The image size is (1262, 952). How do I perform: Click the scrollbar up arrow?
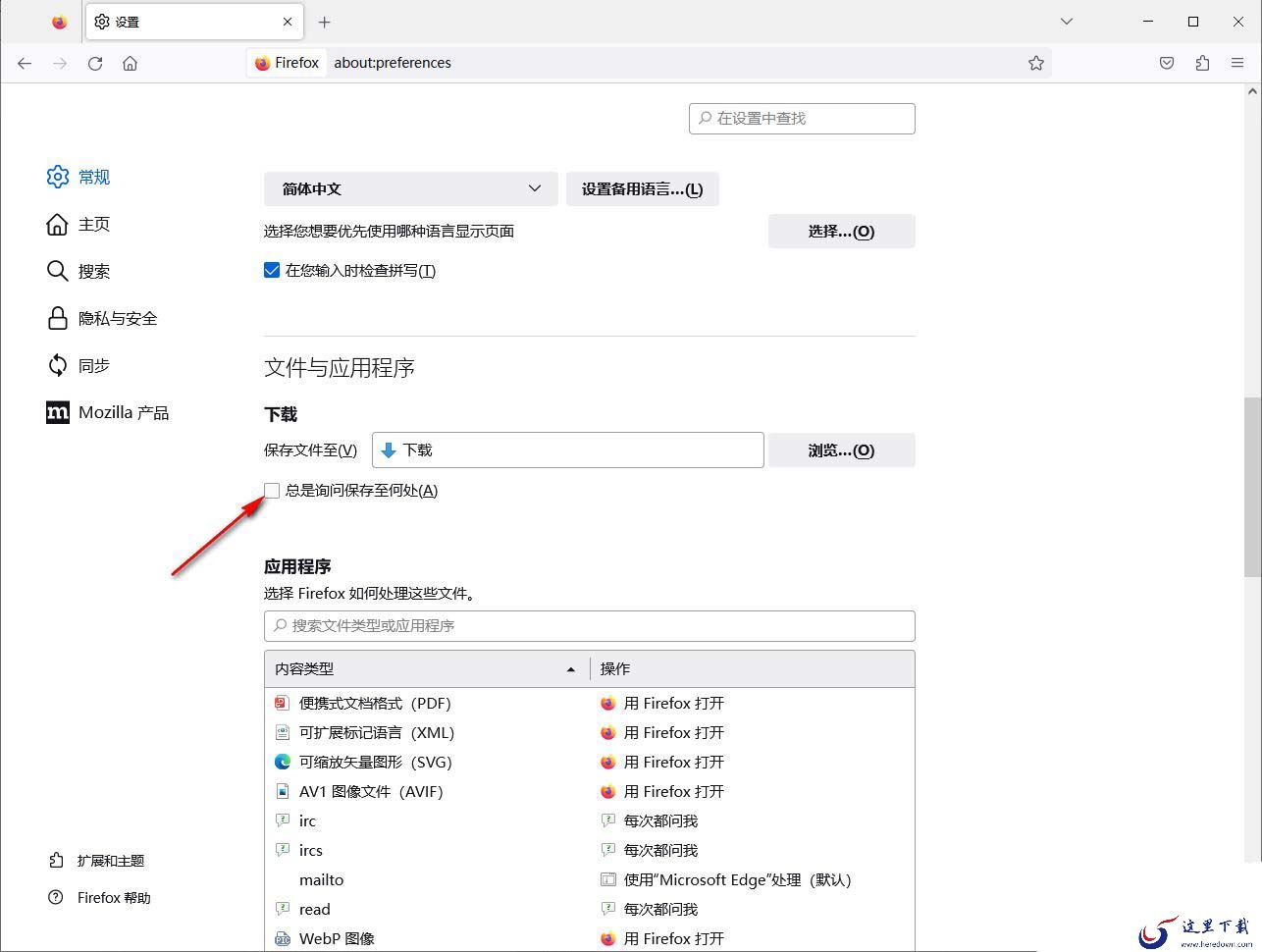[x=1252, y=91]
